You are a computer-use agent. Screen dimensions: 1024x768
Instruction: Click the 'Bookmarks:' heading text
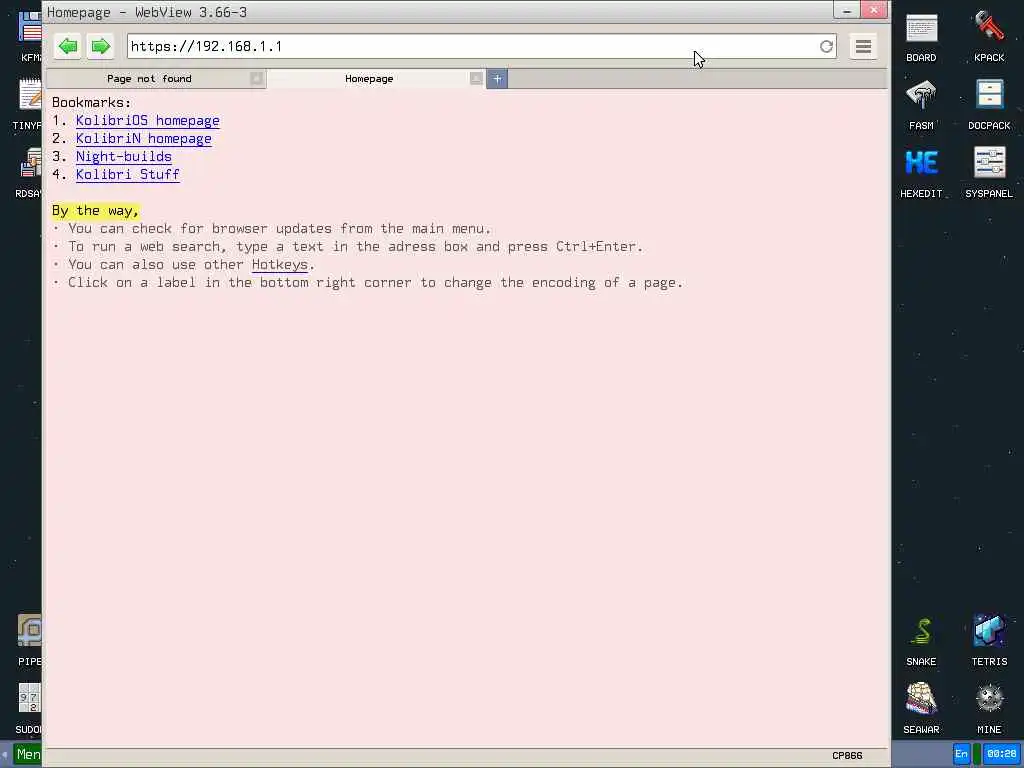pos(91,103)
